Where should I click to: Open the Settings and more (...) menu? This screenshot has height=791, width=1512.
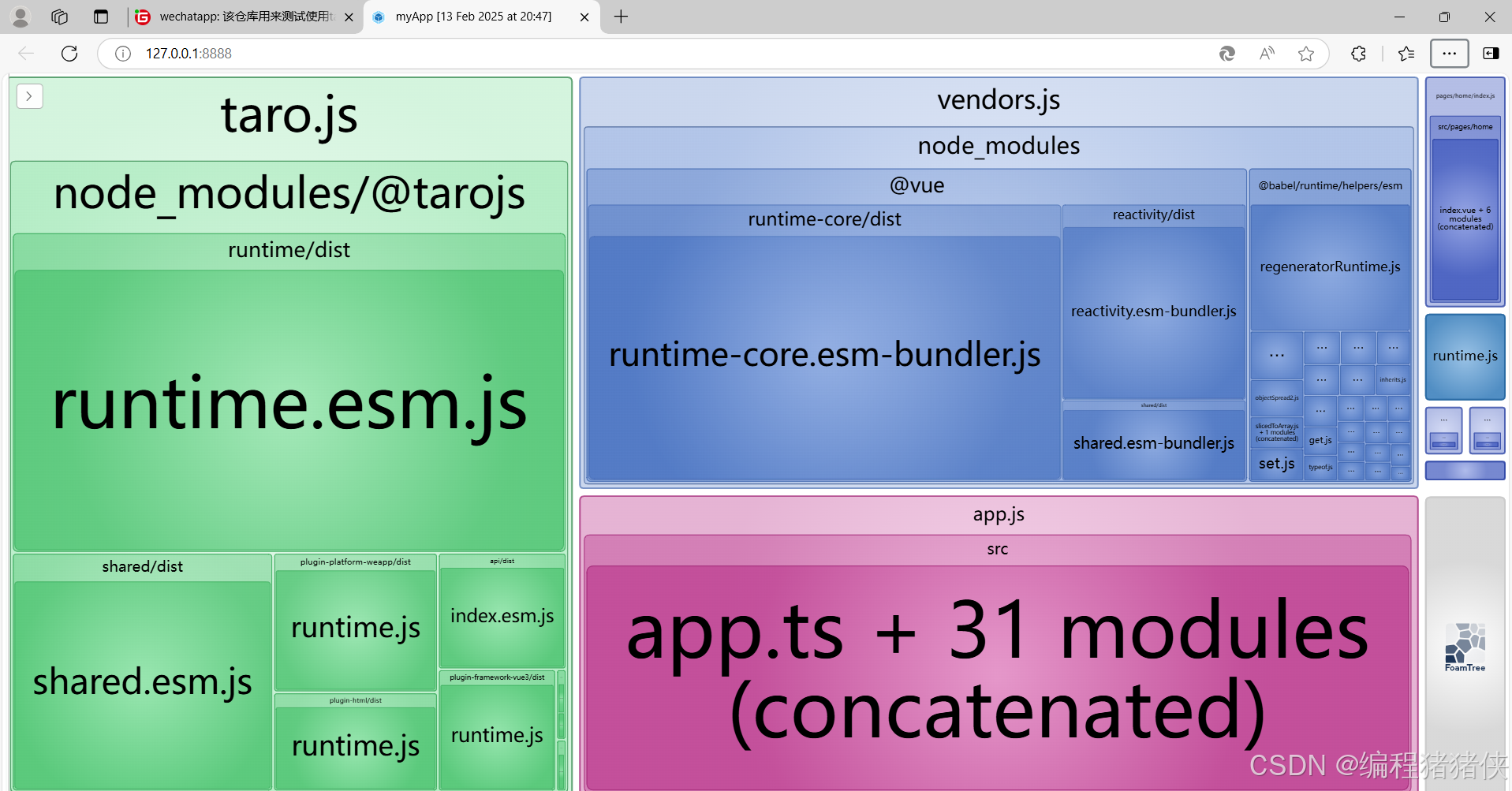[1449, 54]
